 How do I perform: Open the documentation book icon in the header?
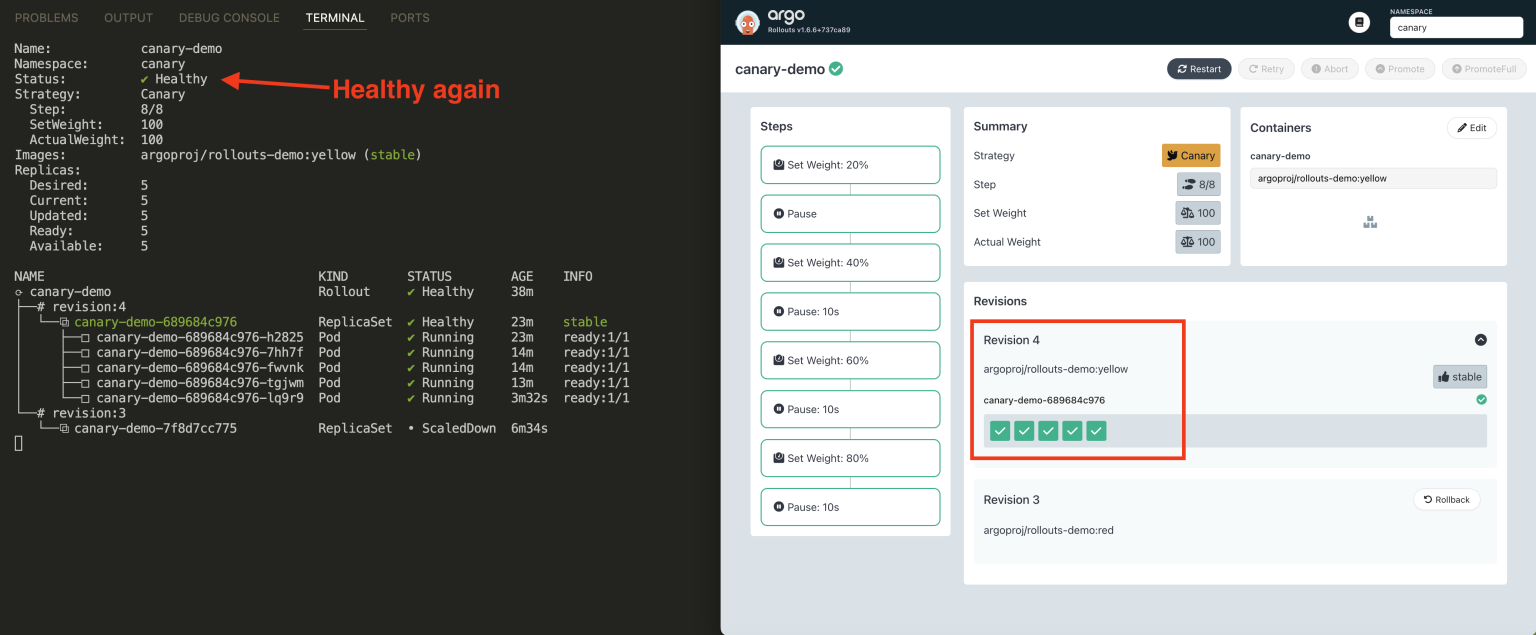(1359, 21)
